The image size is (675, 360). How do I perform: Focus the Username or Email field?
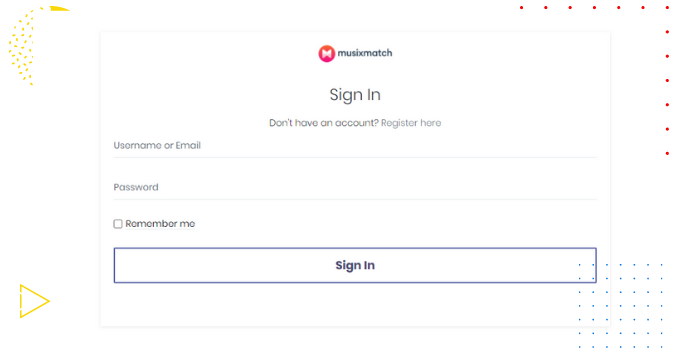click(355, 146)
